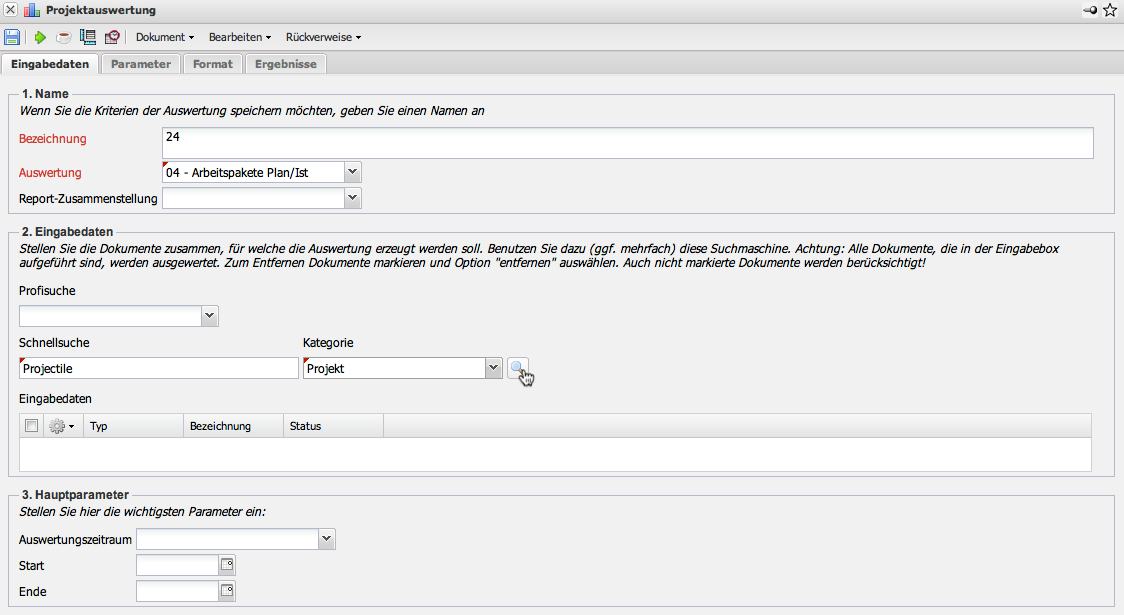Open the Dokument menu
The width and height of the screenshot is (1124, 615).
(164, 37)
